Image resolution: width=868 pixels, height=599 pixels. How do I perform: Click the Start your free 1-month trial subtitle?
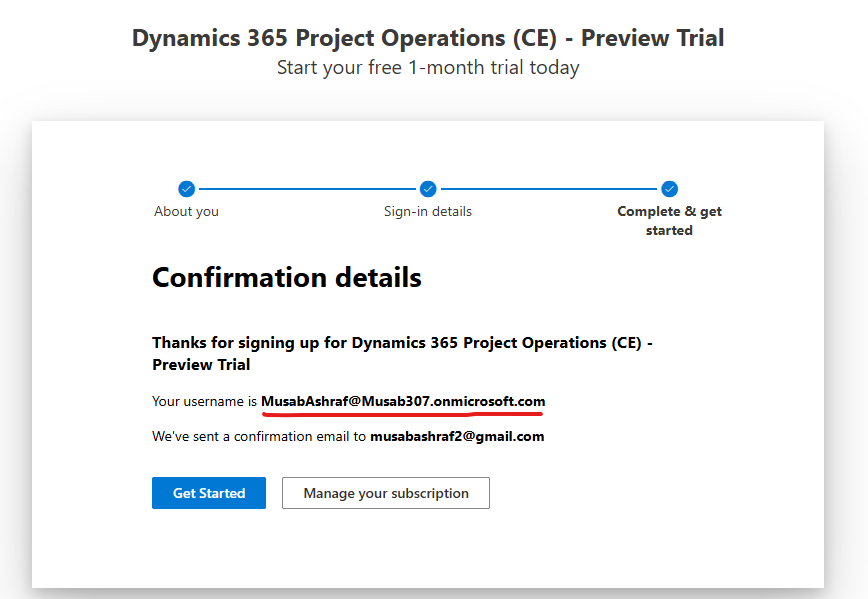pos(428,68)
